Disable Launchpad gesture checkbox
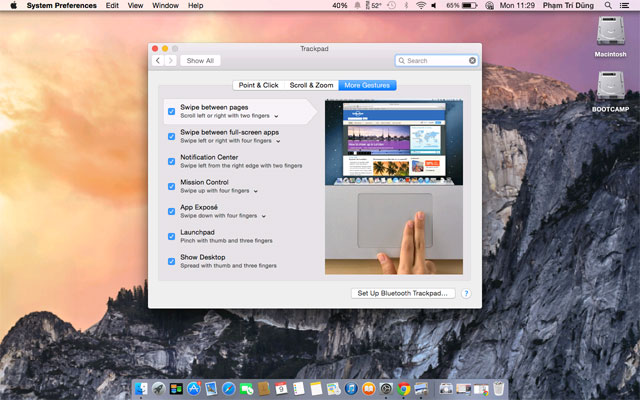Viewport: 640px width, 400px height. (171, 236)
